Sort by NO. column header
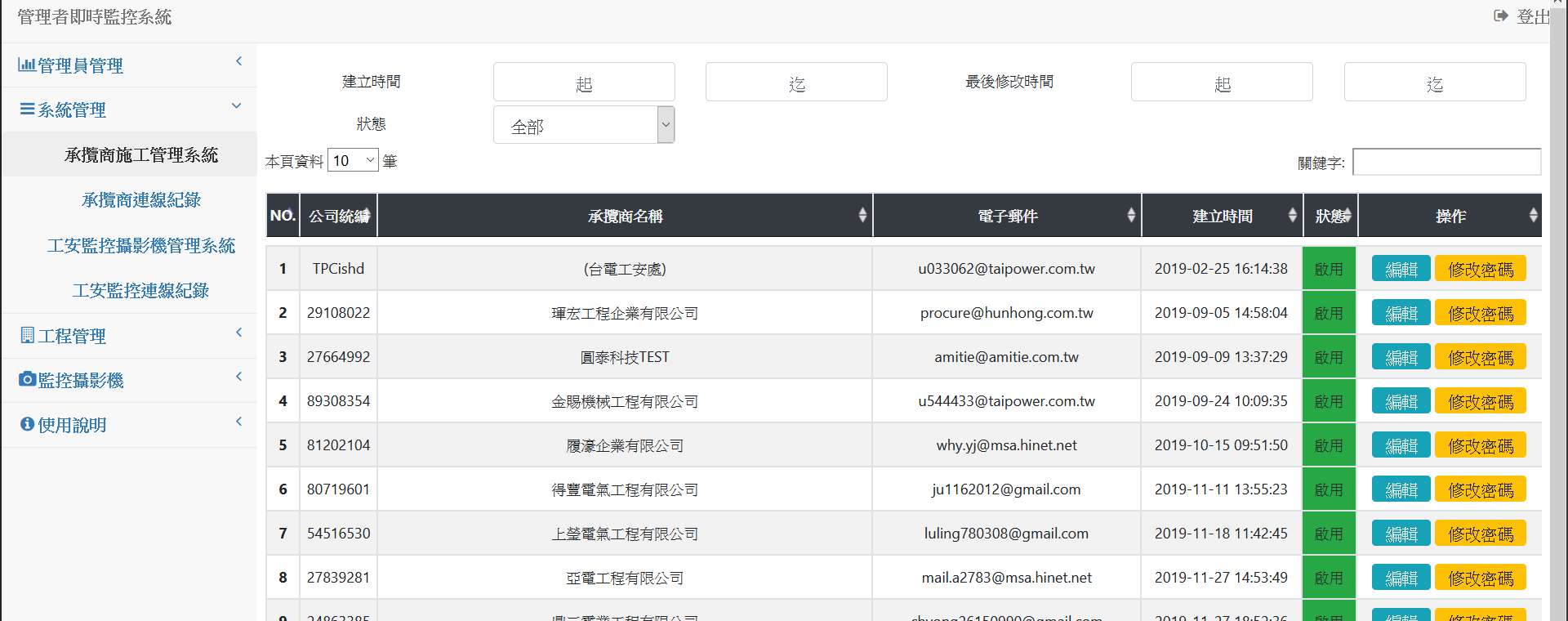 coord(283,216)
